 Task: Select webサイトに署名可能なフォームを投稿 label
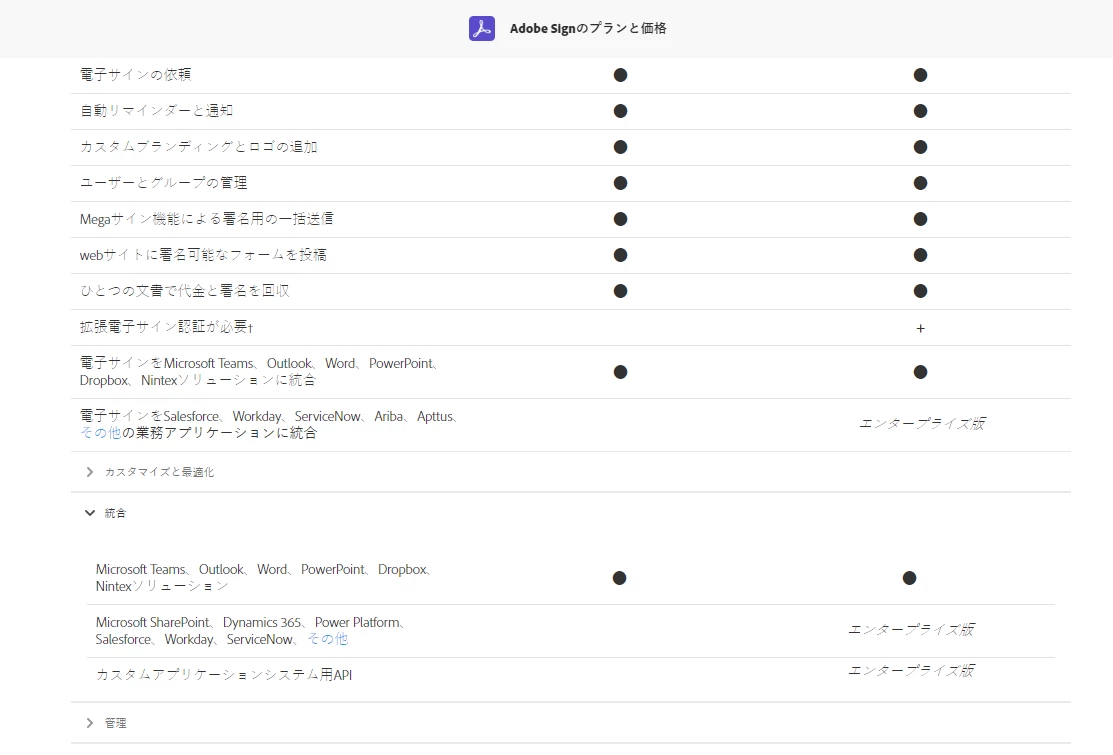(203, 255)
